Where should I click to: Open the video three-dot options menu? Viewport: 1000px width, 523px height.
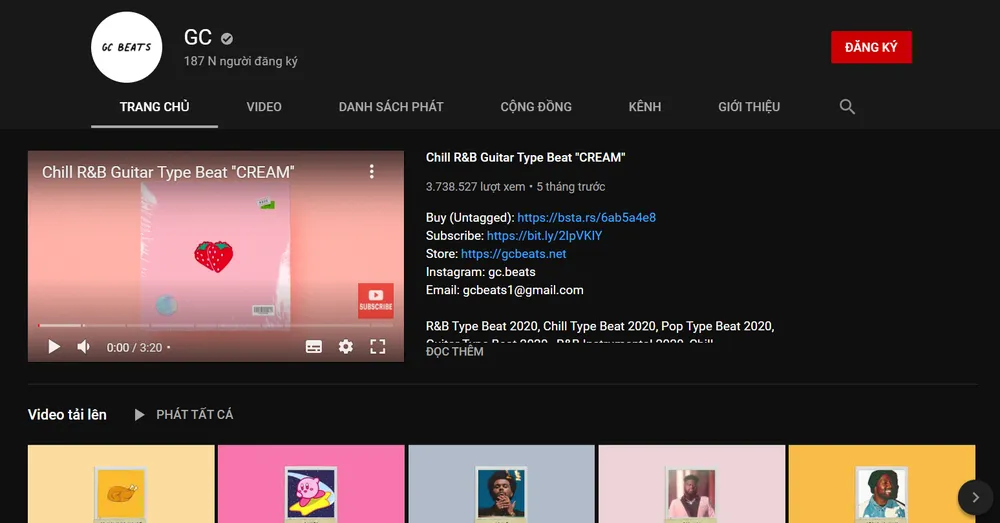(372, 172)
